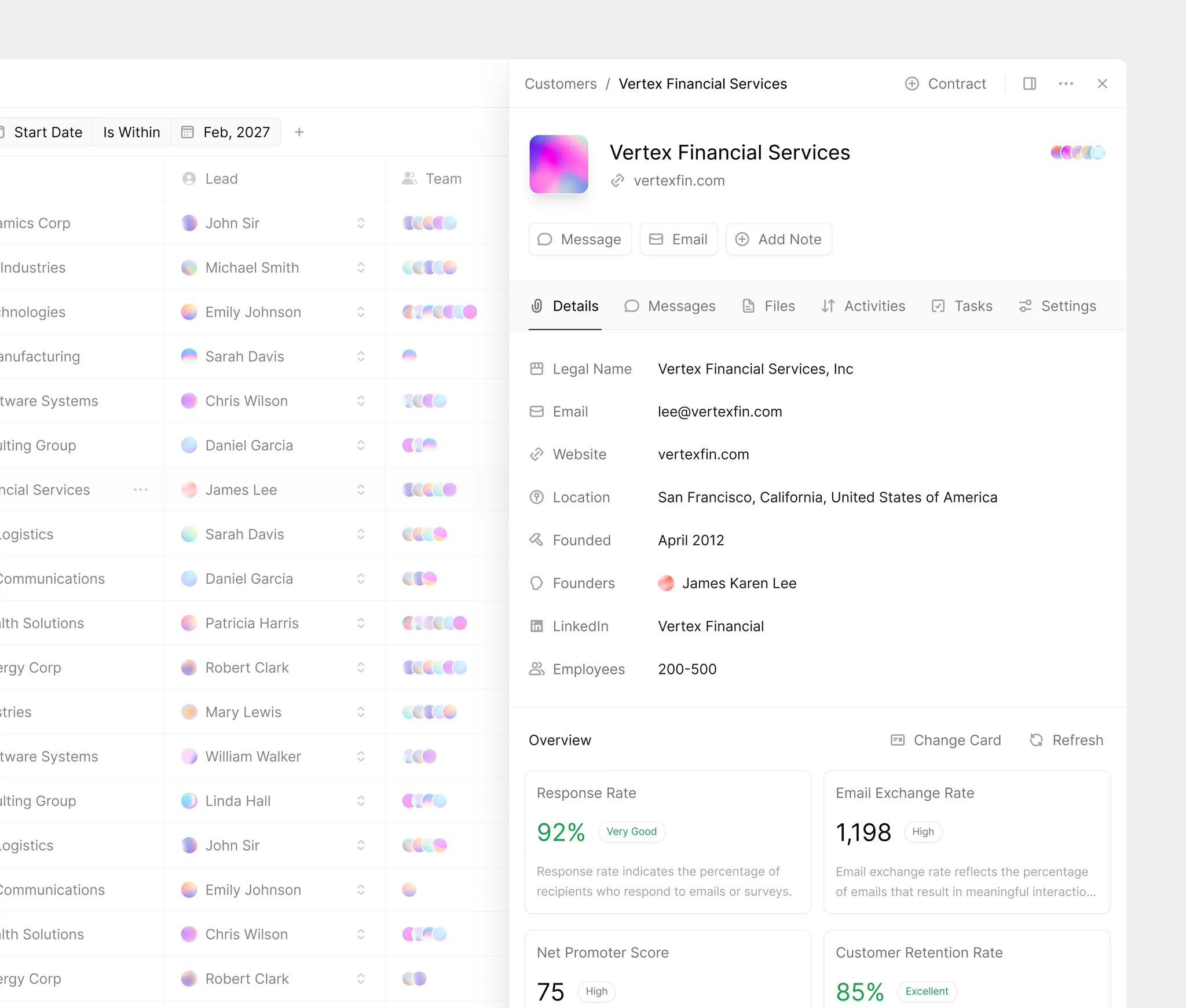Image resolution: width=1186 pixels, height=1008 pixels.
Task: Add a new Contract
Action: click(x=946, y=84)
